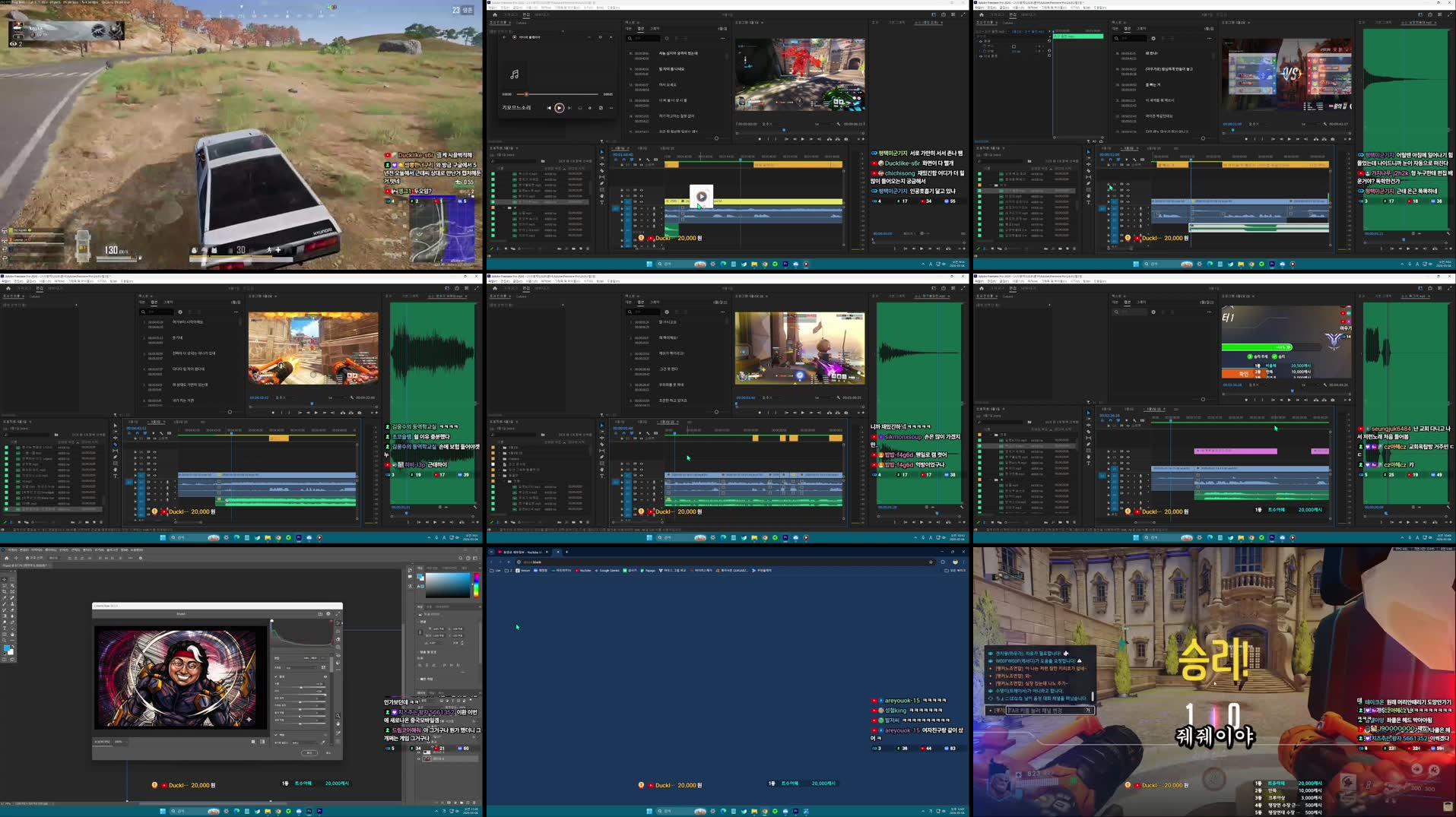The width and height of the screenshot is (1456, 817).
Task: Open Camera Raw settings gear
Action: [x=328, y=613]
